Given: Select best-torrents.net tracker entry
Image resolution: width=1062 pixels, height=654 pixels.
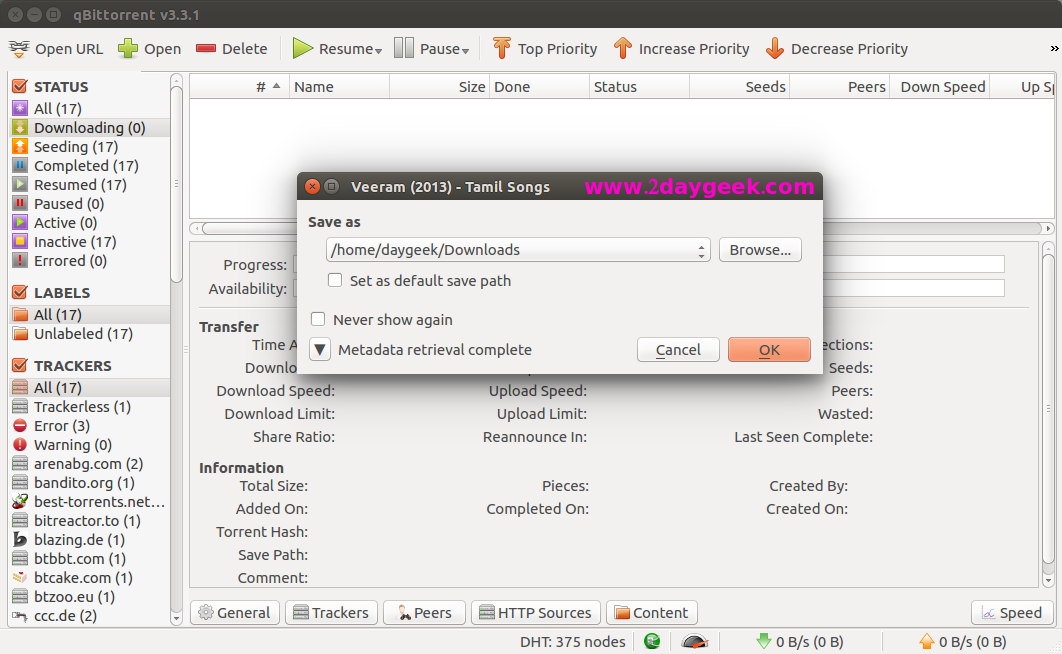Looking at the screenshot, I should coord(89,502).
